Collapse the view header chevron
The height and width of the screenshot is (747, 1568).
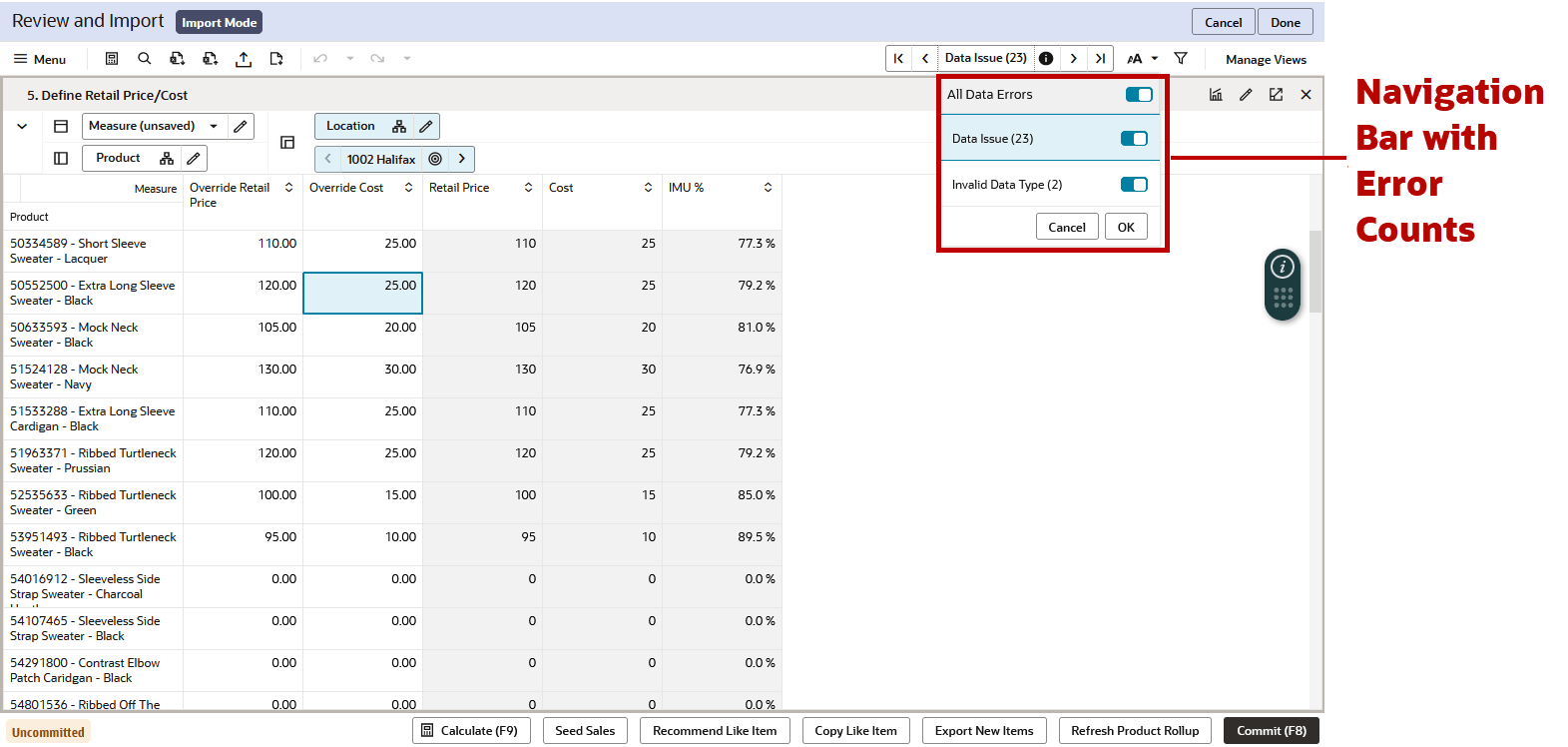click(x=22, y=127)
